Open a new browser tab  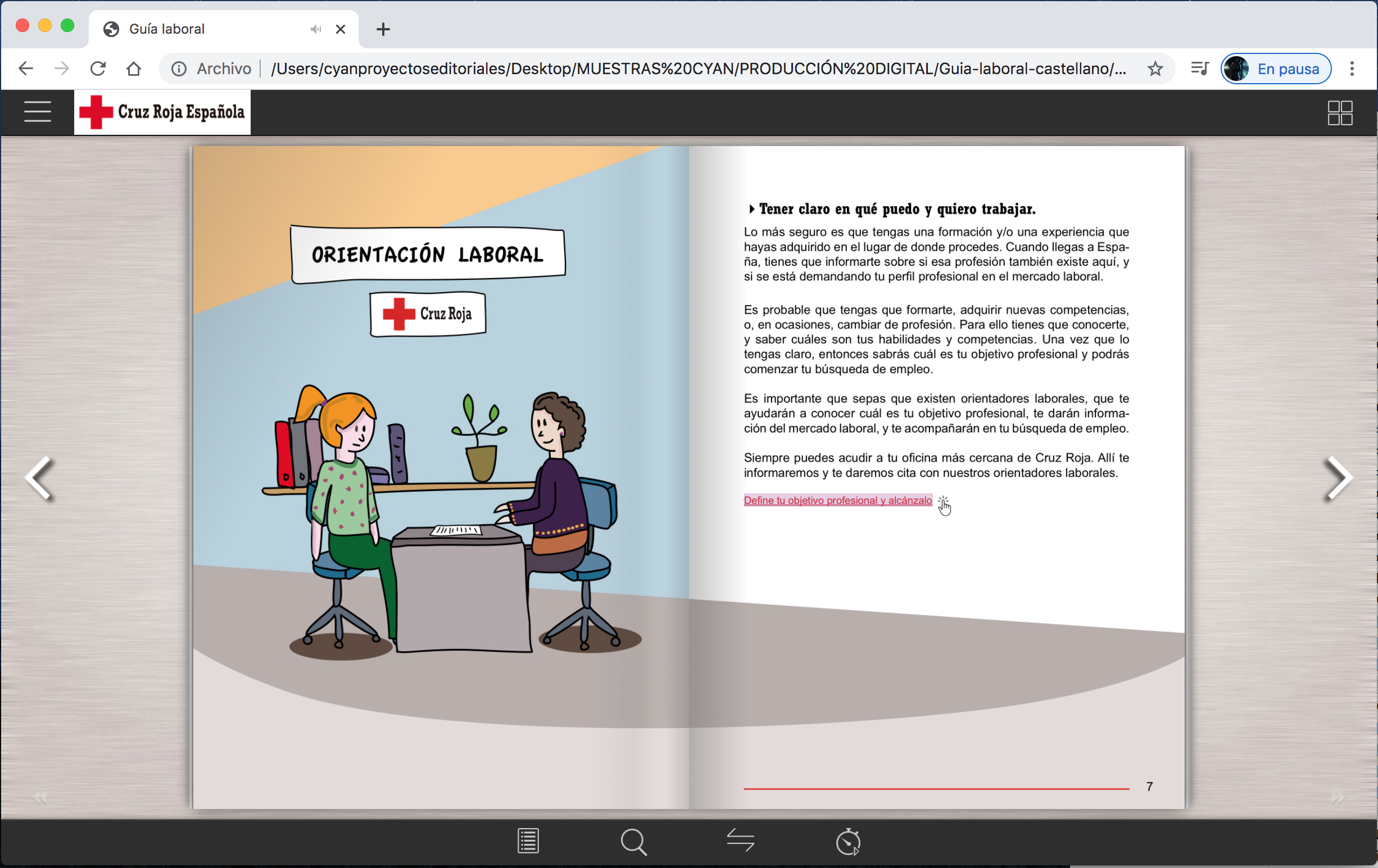383,29
